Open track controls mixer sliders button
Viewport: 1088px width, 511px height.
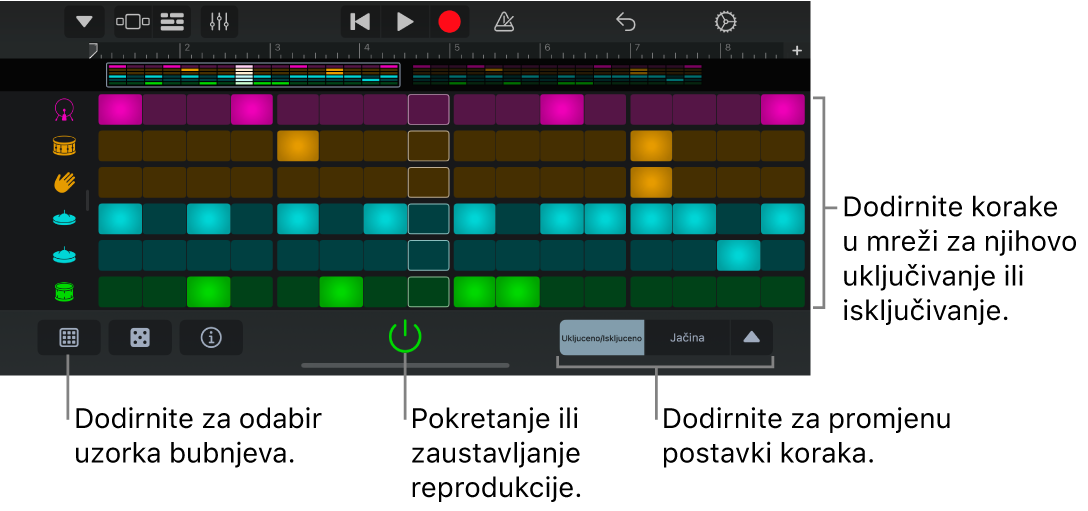tap(219, 22)
